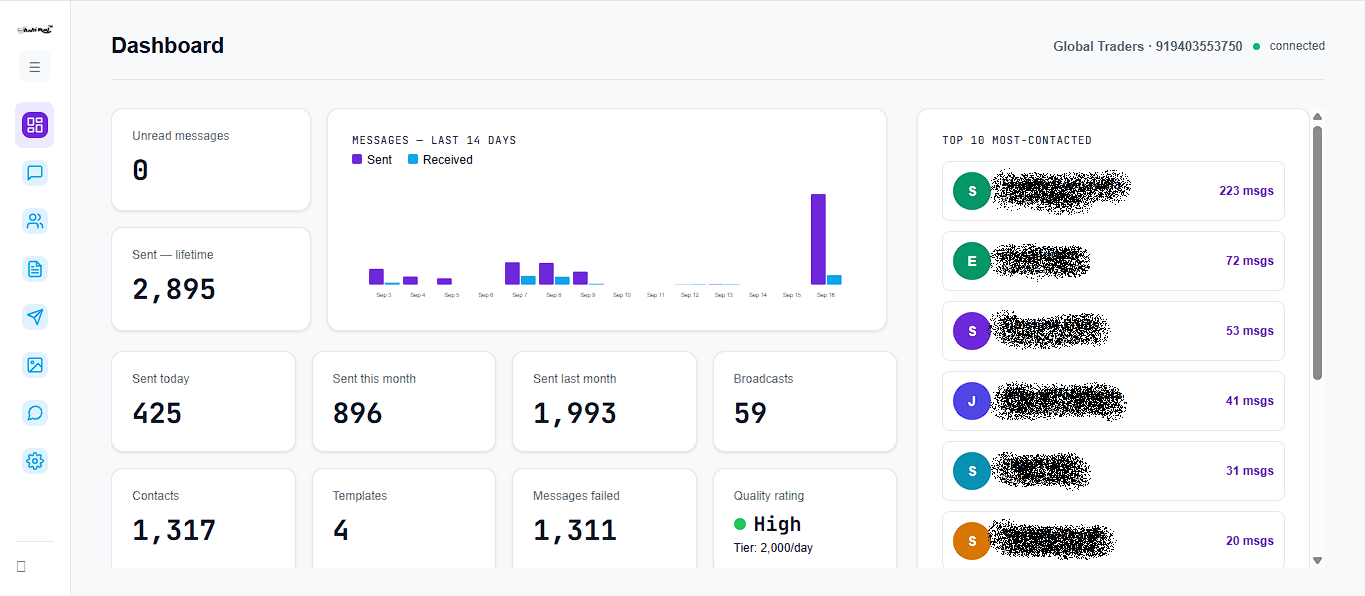Open the Templates stat card
Image resolution: width=1365 pixels, height=596 pixels.
tap(404, 518)
